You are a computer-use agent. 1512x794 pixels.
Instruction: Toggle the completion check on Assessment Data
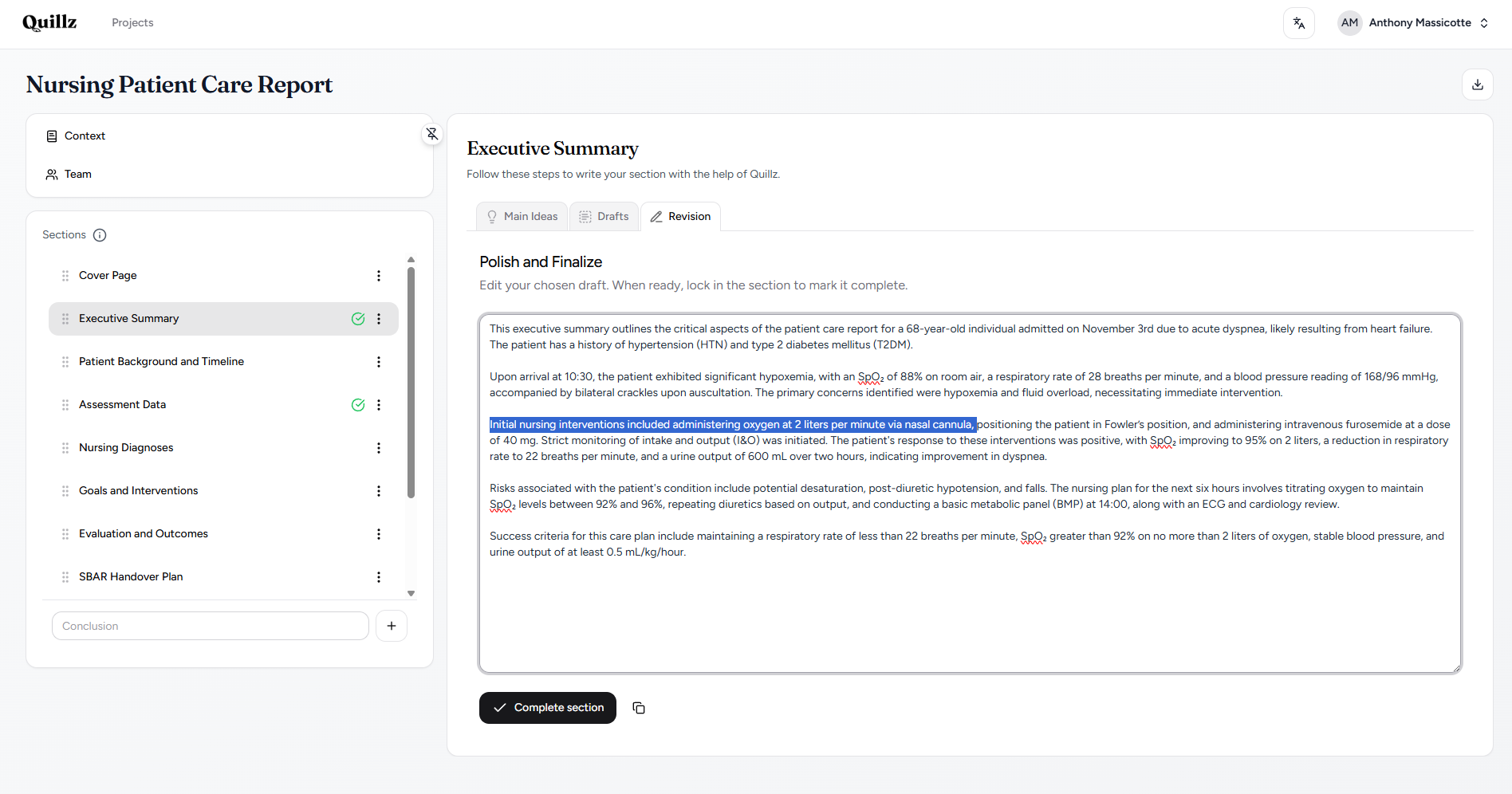point(357,405)
